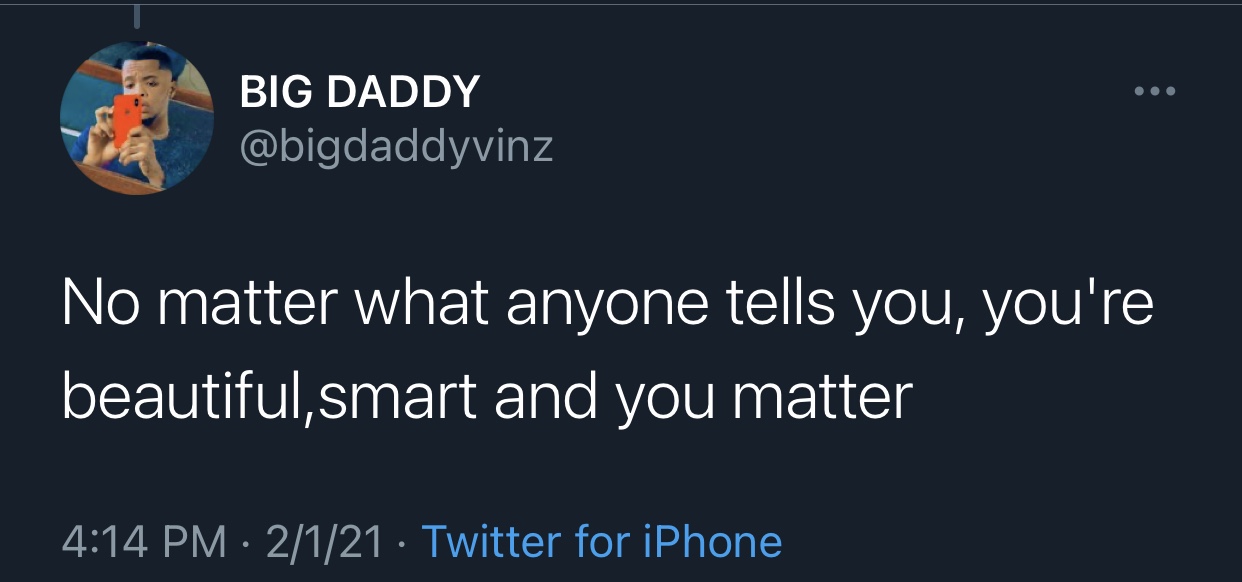This screenshot has width=1242, height=582.
Task: Open the @bigdaddyvinz handle link
Action: pos(396,148)
